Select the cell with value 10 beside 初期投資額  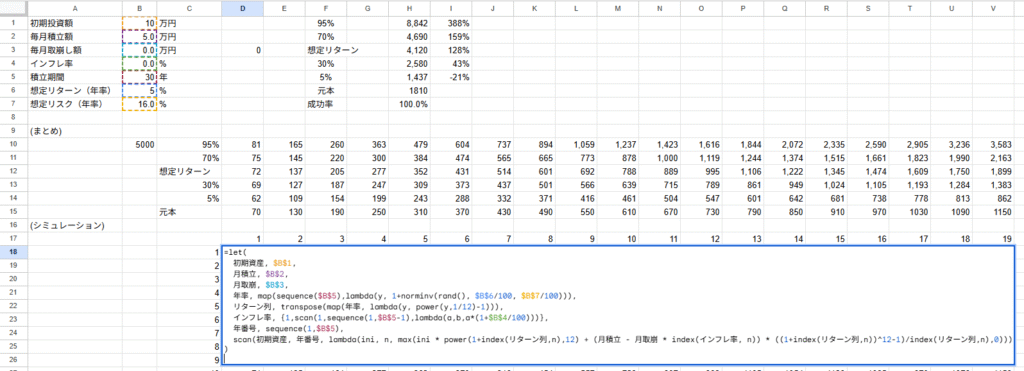[x=140, y=23]
